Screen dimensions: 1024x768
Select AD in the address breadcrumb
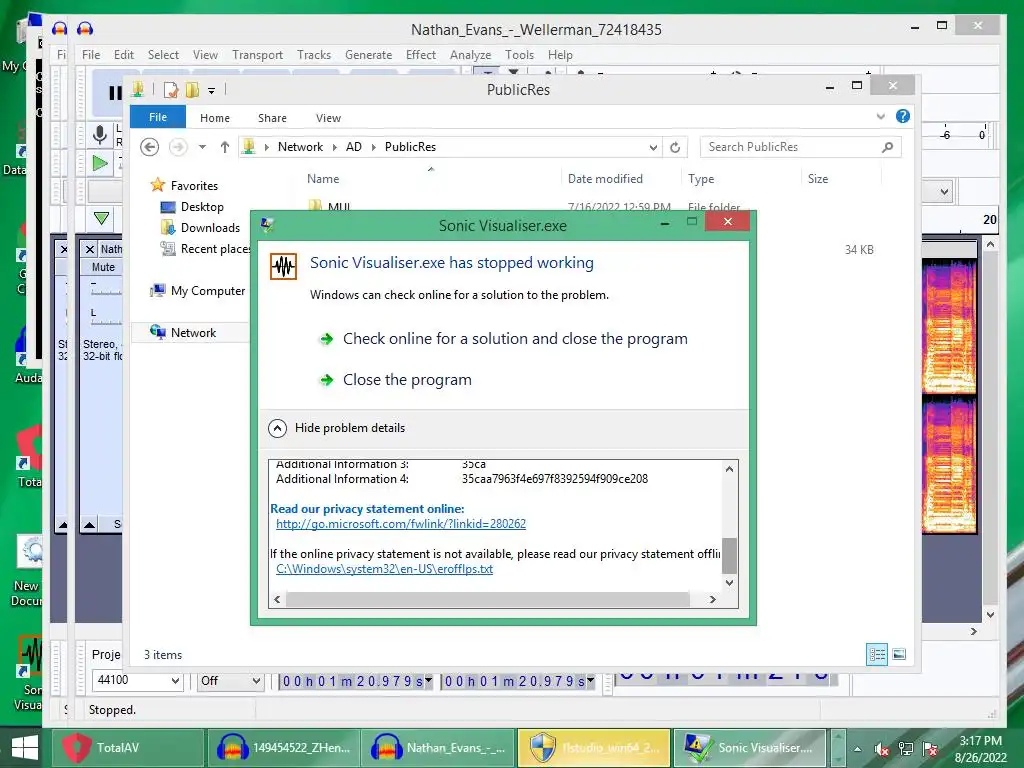353,147
